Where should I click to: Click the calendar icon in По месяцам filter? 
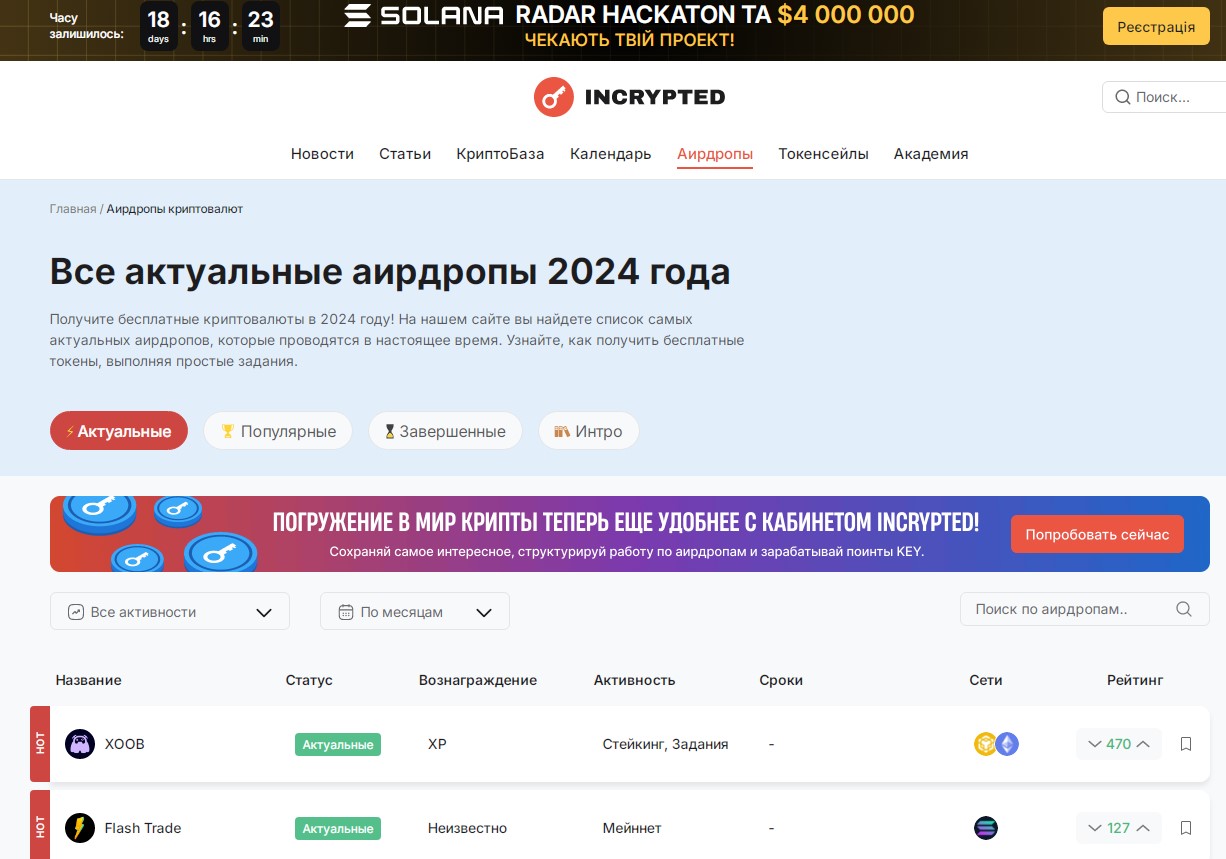346,612
